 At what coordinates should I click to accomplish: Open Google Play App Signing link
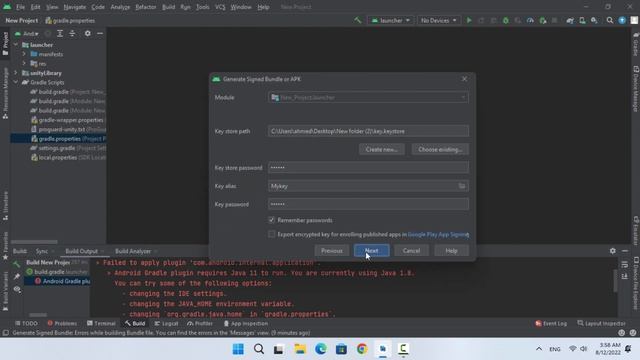tap(438, 234)
